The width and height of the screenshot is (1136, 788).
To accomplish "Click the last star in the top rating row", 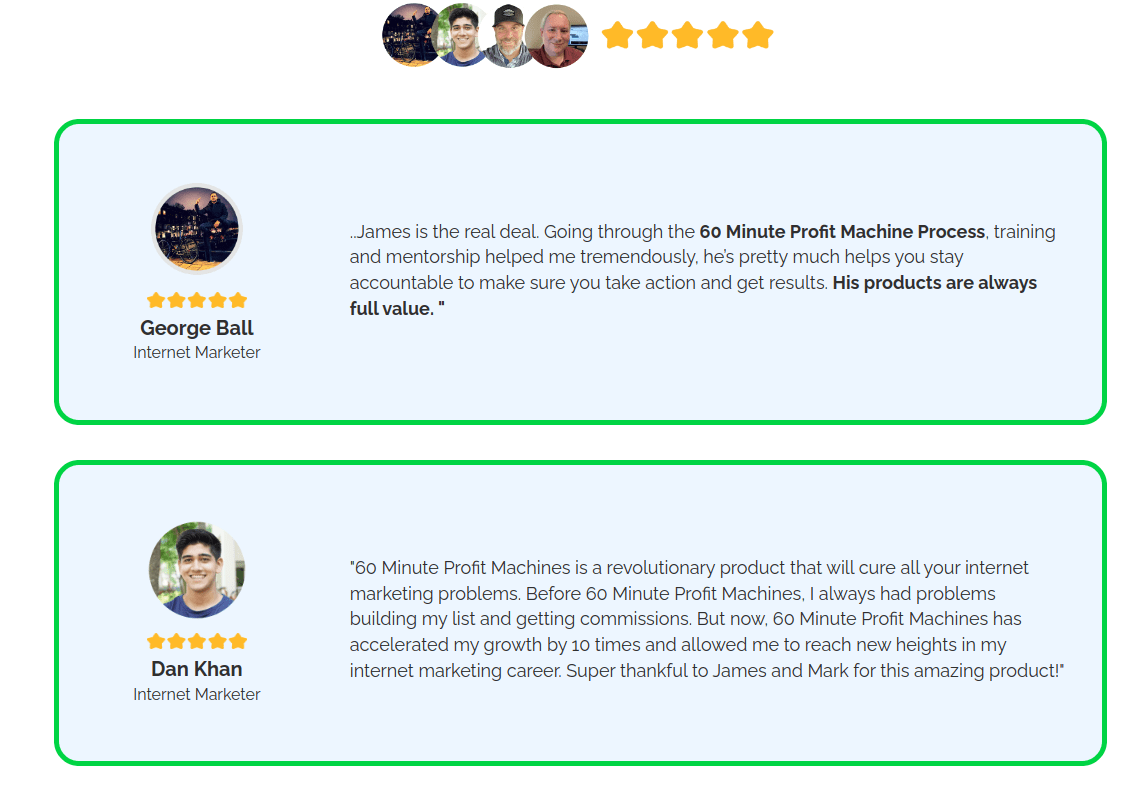I will point(758,35).
